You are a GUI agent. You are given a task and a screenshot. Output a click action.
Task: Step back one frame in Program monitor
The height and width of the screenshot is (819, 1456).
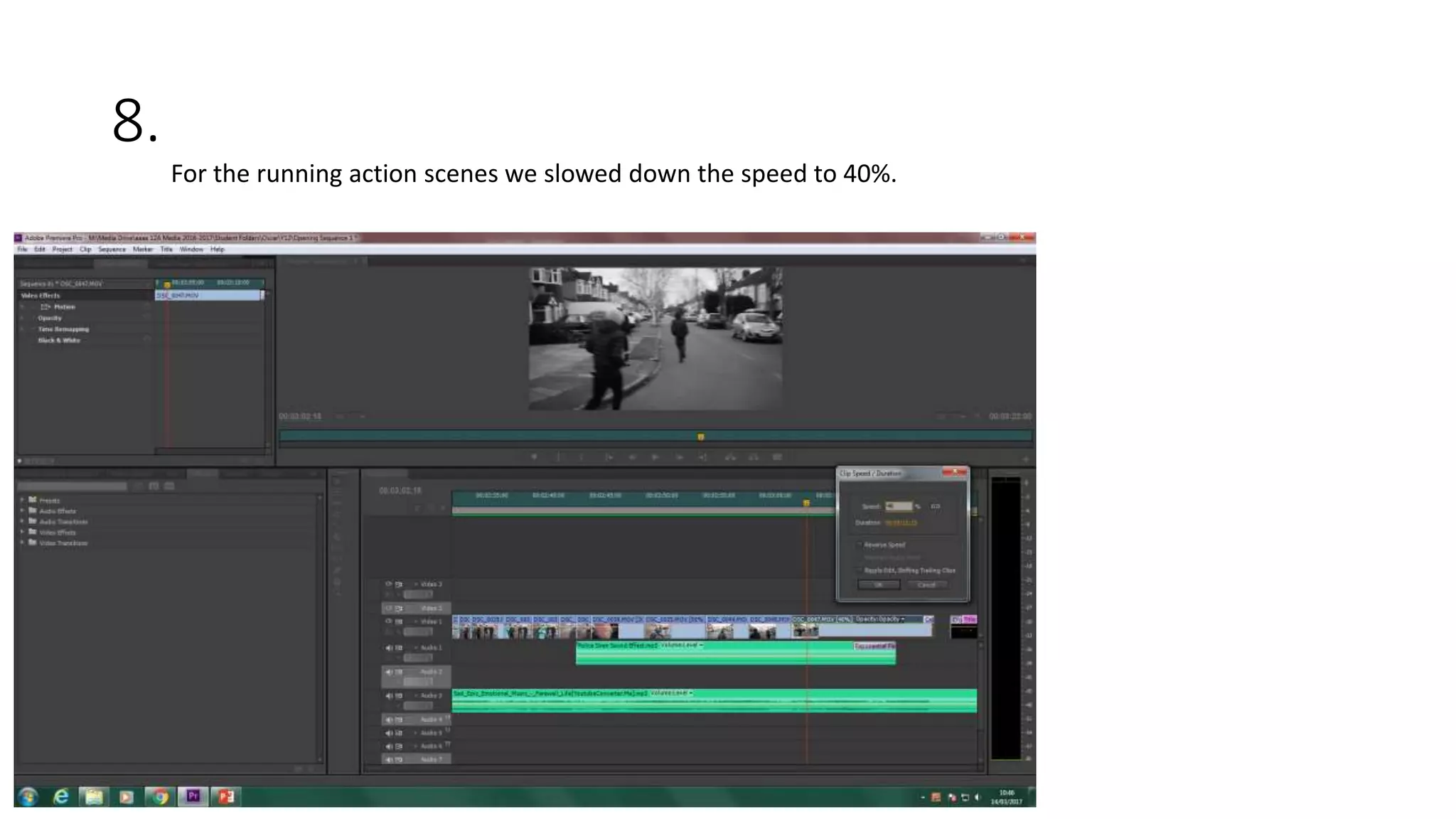[x=632, y=457]
